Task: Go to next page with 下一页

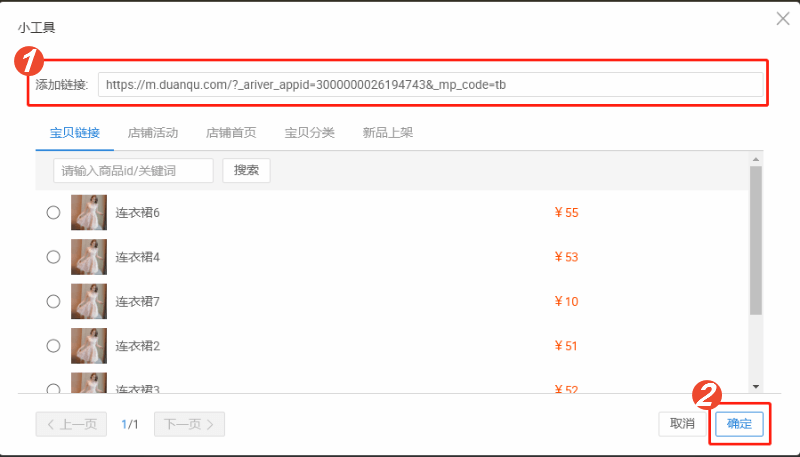Action: [189, 424]
